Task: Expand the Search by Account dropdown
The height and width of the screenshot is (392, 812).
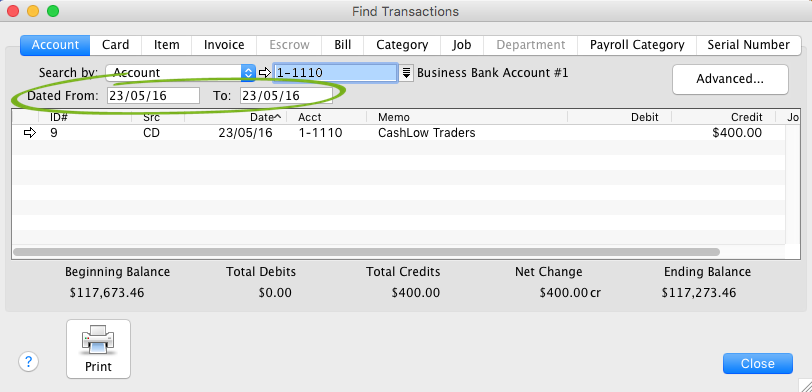Action: click(x=180, y=73)
